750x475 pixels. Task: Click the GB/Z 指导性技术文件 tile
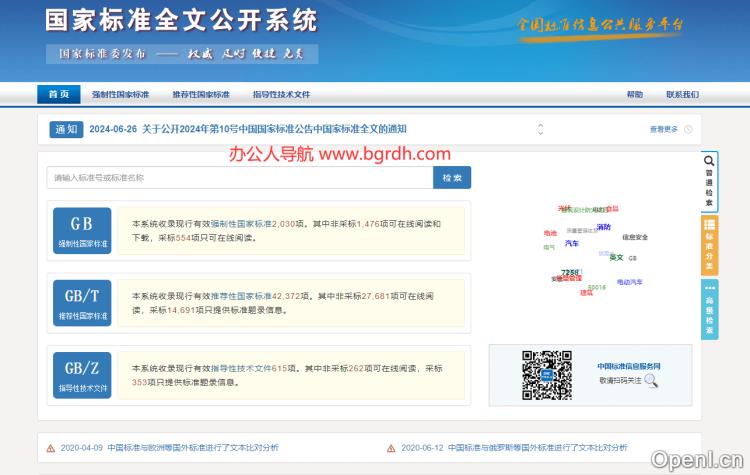82,374
